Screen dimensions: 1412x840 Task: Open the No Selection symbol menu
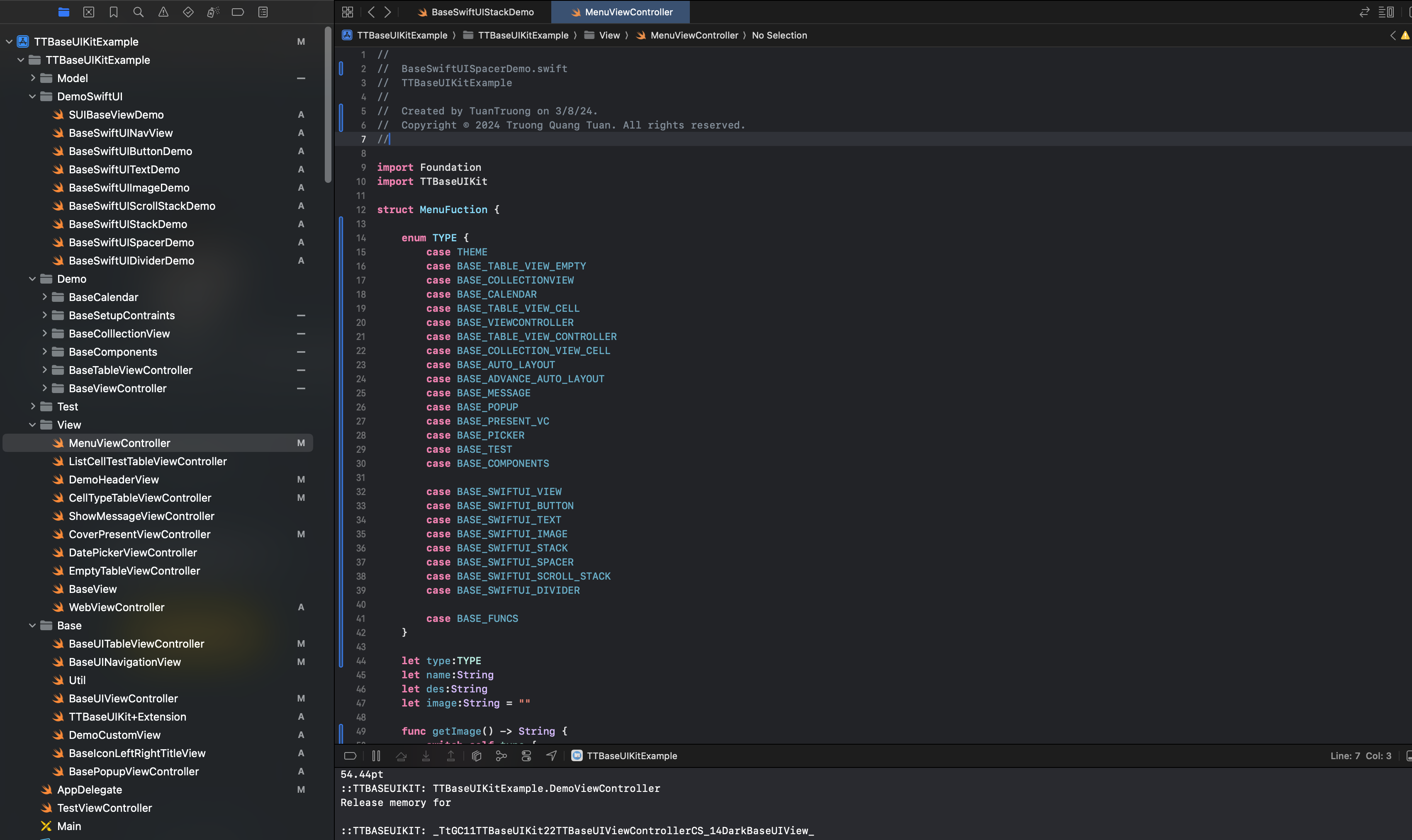779,35
